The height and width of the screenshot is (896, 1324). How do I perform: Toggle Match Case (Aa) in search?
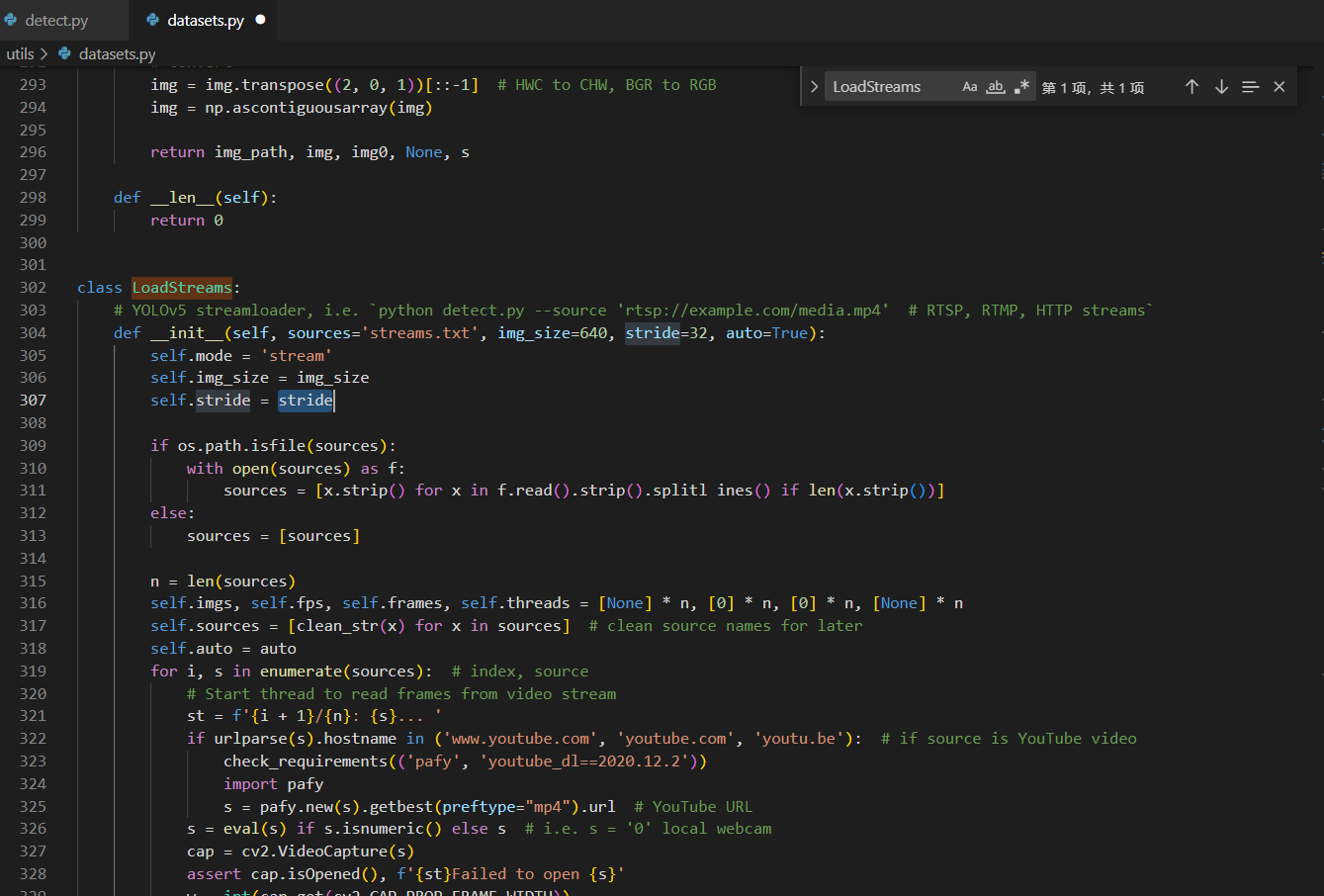[969, 87]
